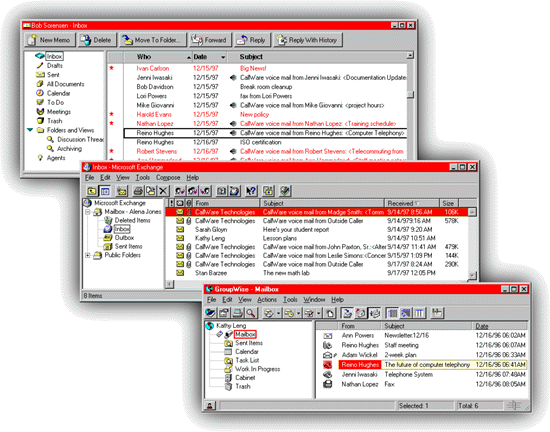Expand the Public Folders tree node

coord(88,255)
